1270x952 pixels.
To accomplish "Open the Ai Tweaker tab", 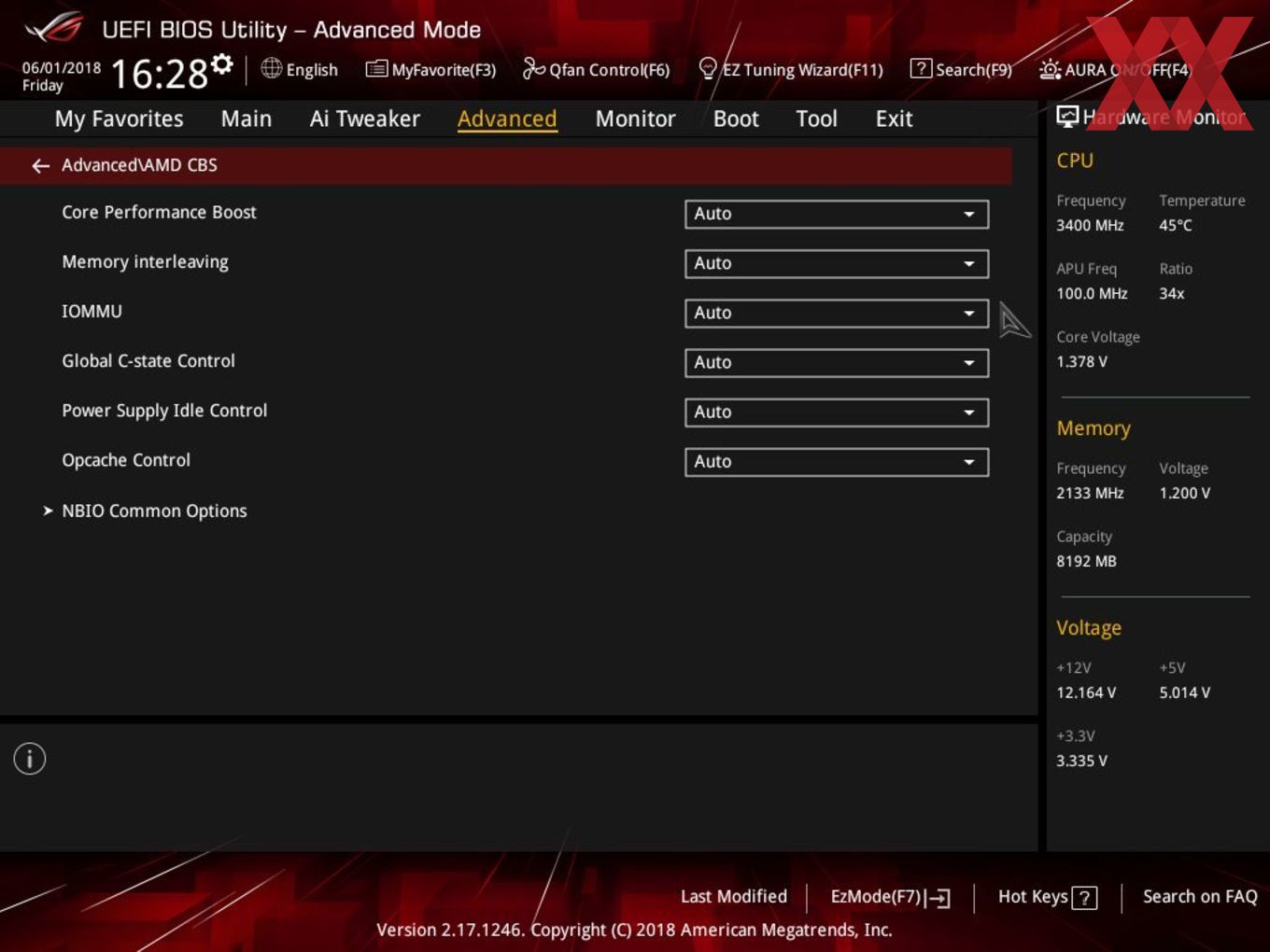I will (365, 119).
